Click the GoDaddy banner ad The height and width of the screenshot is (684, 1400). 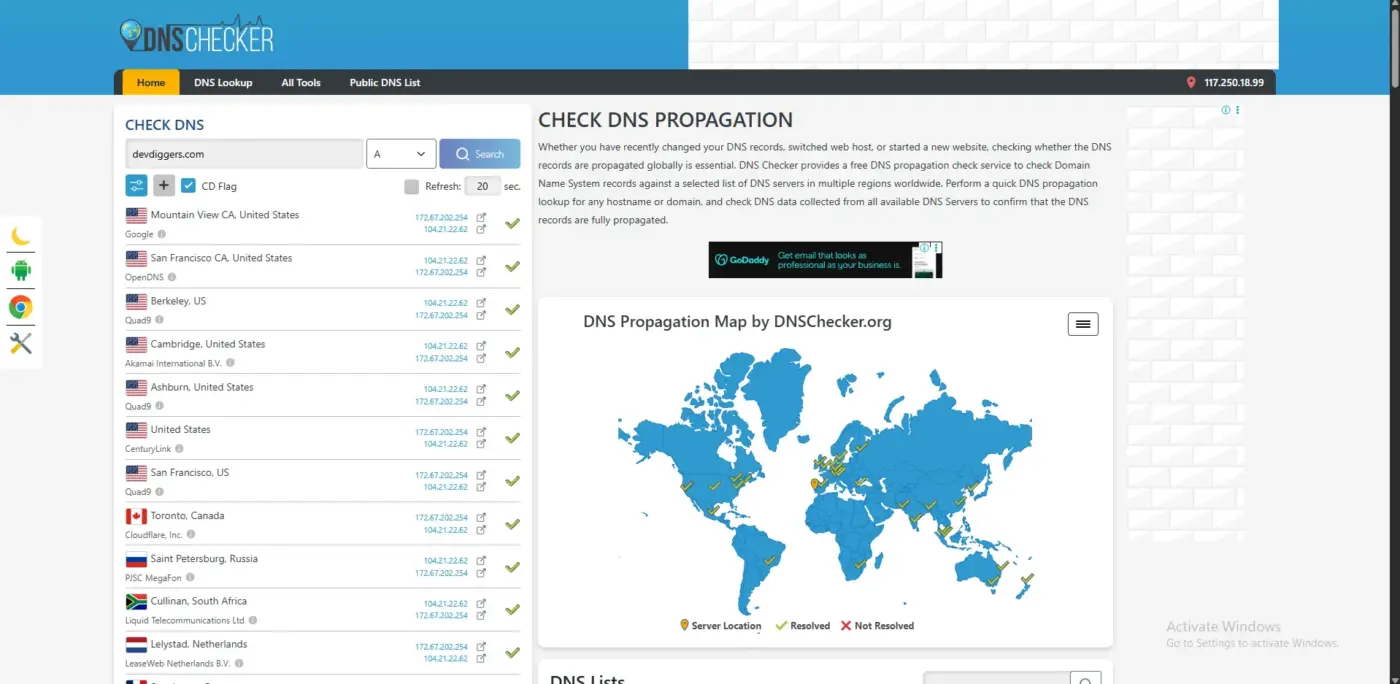point(825,260)
